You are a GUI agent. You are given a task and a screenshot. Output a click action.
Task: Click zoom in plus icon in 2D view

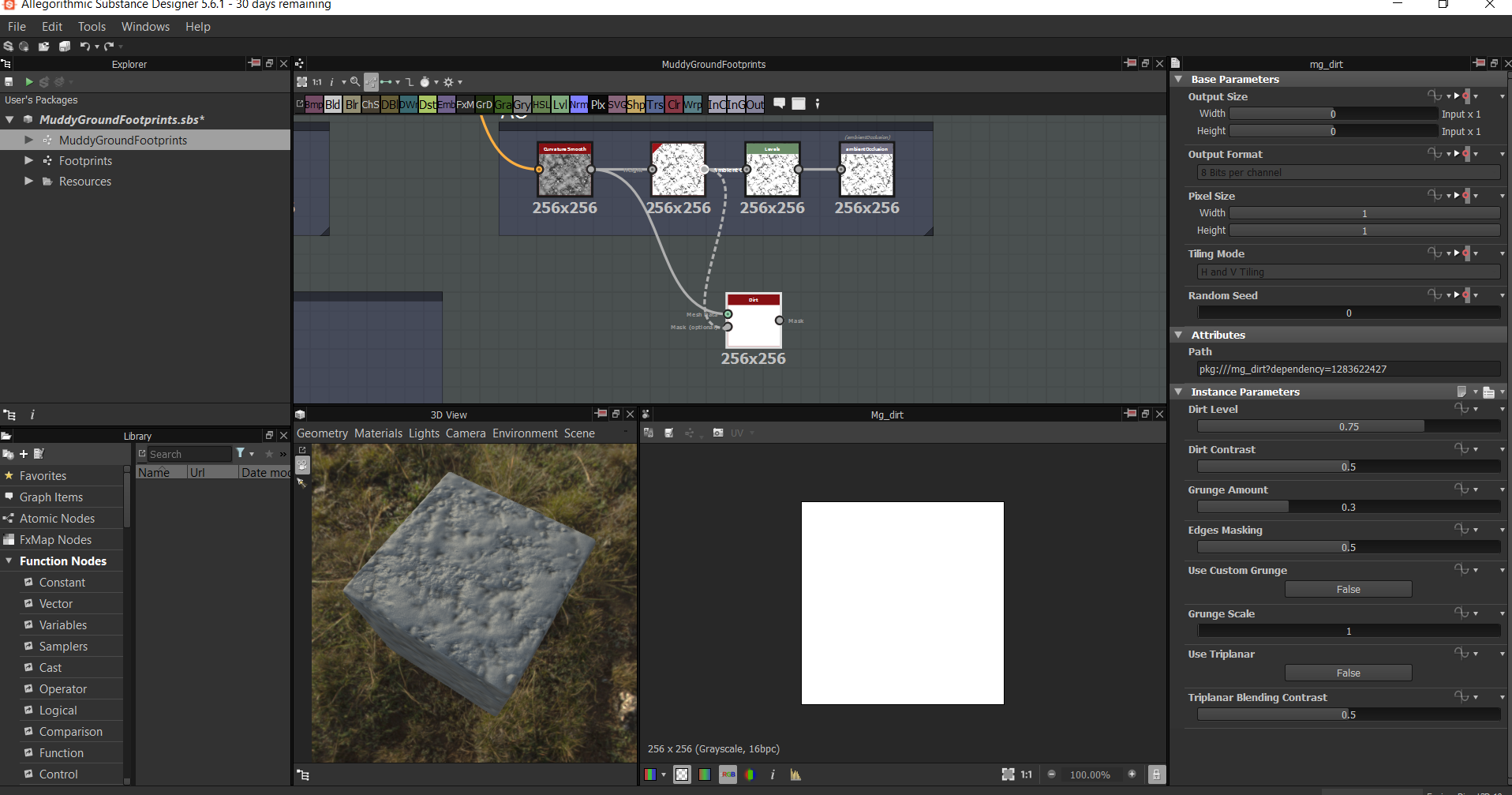point(1132,774)
